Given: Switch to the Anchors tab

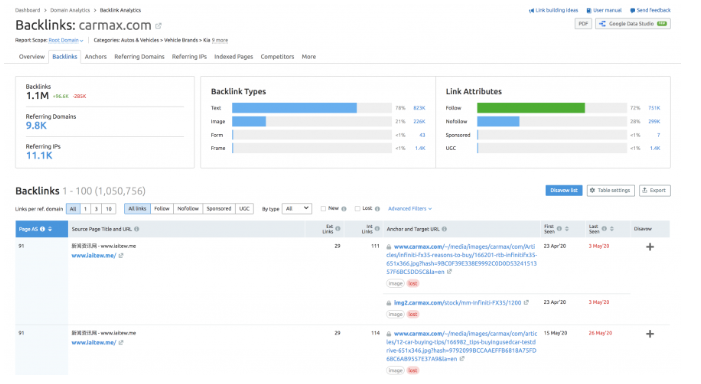Looking at the screenshot, I should click(96, 57).
